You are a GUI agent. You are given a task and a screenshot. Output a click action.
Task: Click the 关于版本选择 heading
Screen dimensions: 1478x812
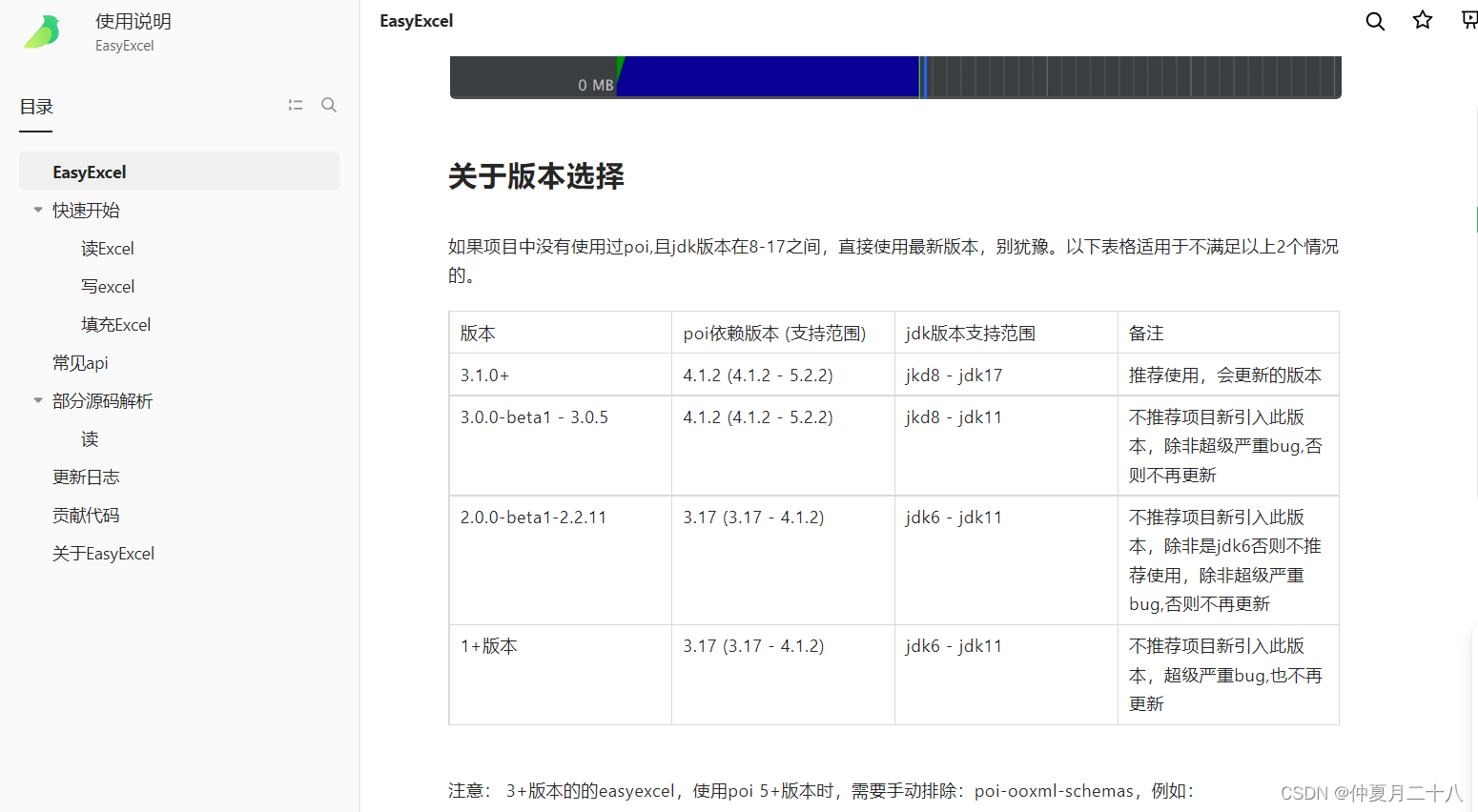tap(536, 176)
